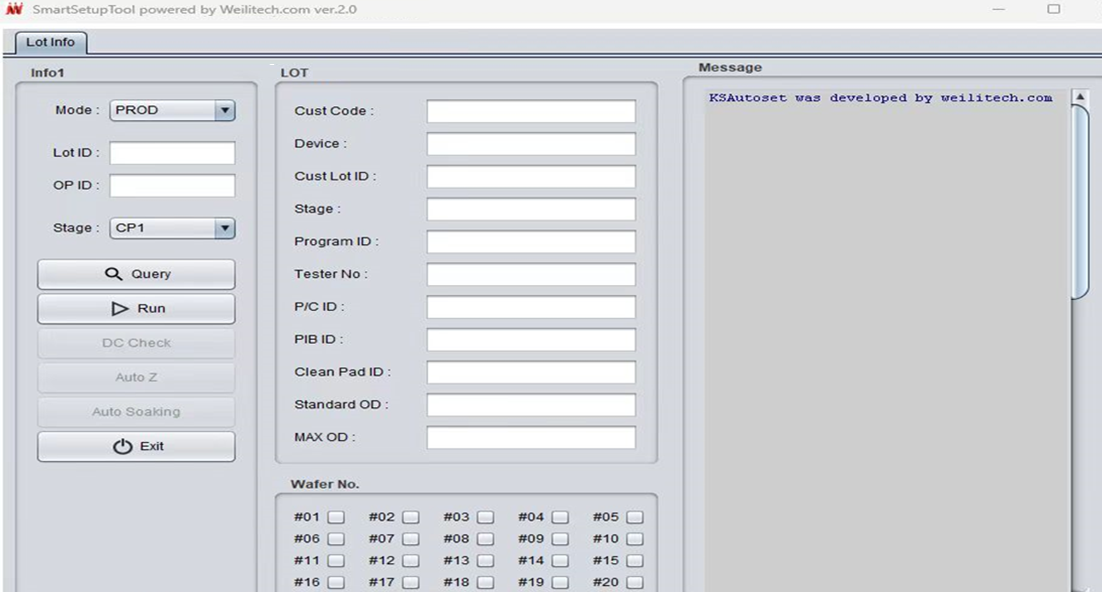Screen dimensions: 1102x592
Task: Expand the Stage dropdown showing CP1
Action: (224, 229)
